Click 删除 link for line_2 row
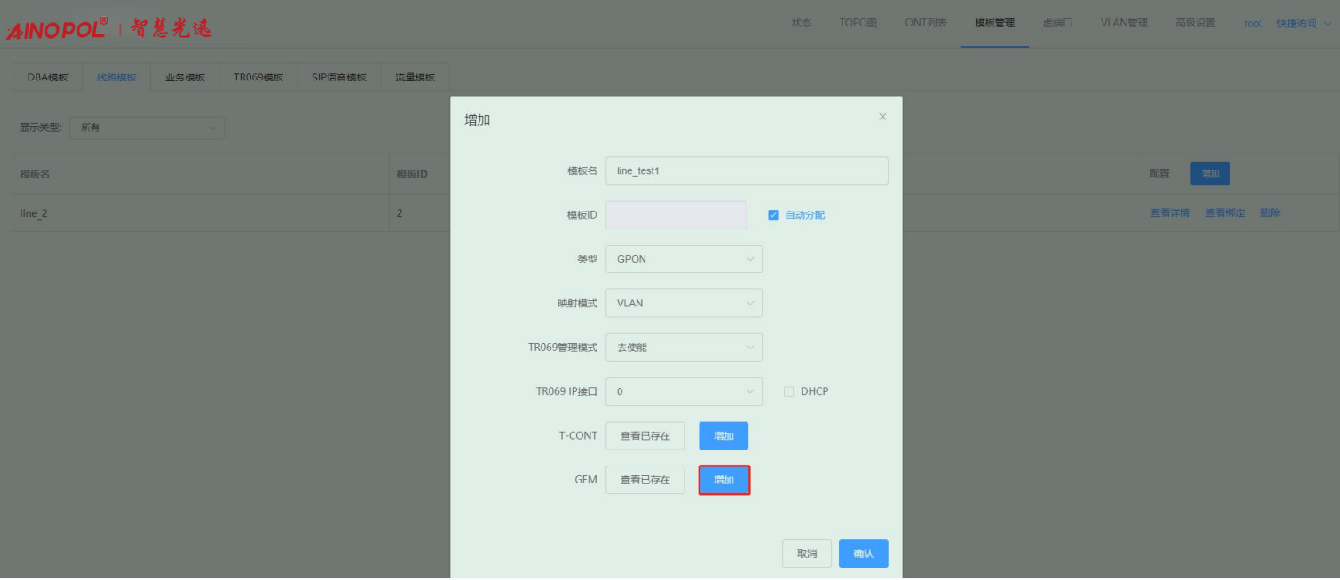The height and width of the screenshot is (580, 1340). 1270,213
